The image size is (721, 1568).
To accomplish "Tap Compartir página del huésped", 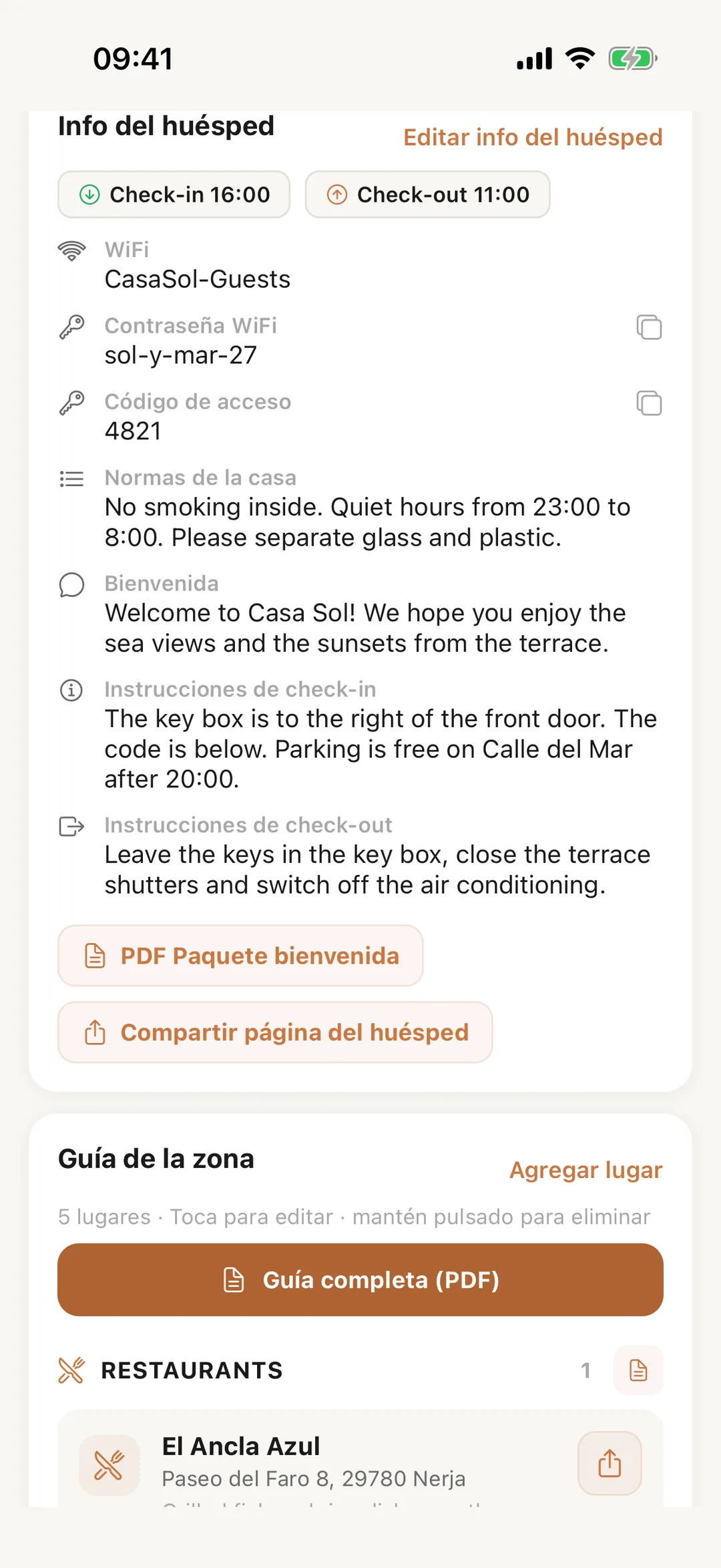I will pyautogui.click(x=275, y=1032).
